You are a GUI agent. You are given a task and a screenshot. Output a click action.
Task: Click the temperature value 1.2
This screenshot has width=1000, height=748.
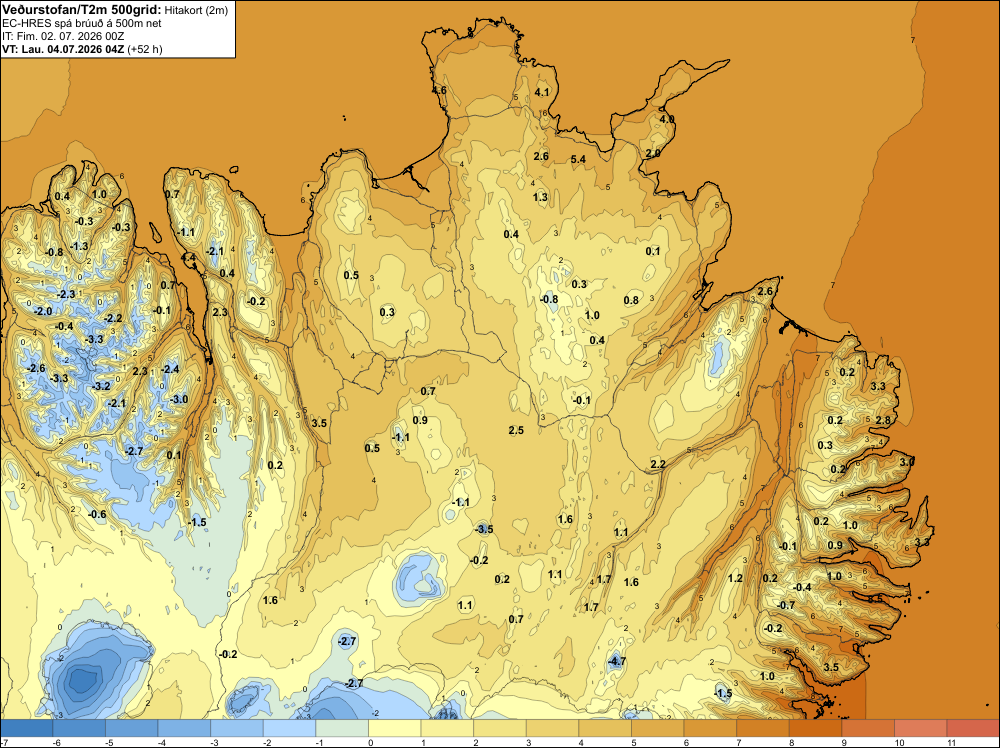coord(735,578)
